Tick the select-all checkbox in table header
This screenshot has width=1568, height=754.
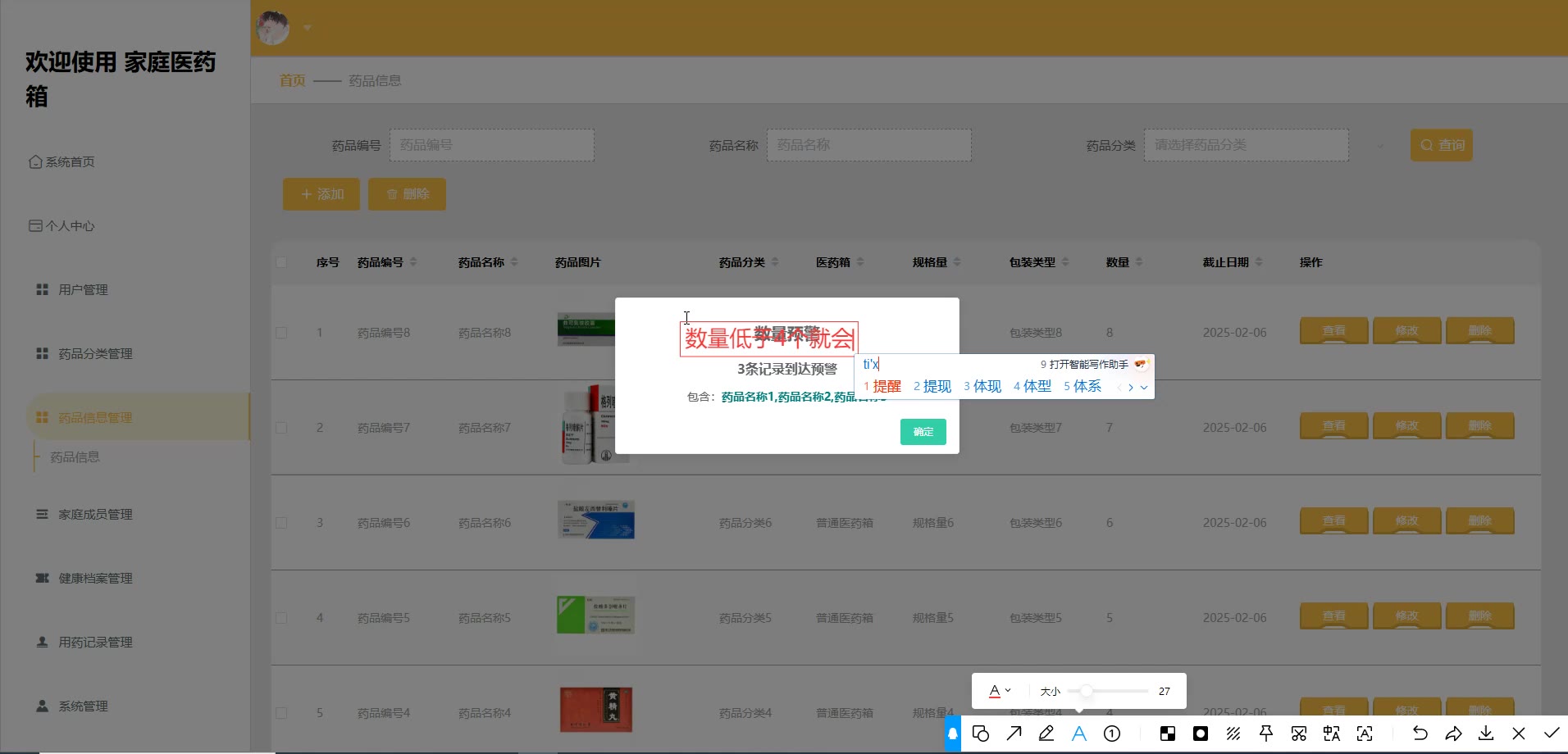pyautogui.click(x=281, y=262)
